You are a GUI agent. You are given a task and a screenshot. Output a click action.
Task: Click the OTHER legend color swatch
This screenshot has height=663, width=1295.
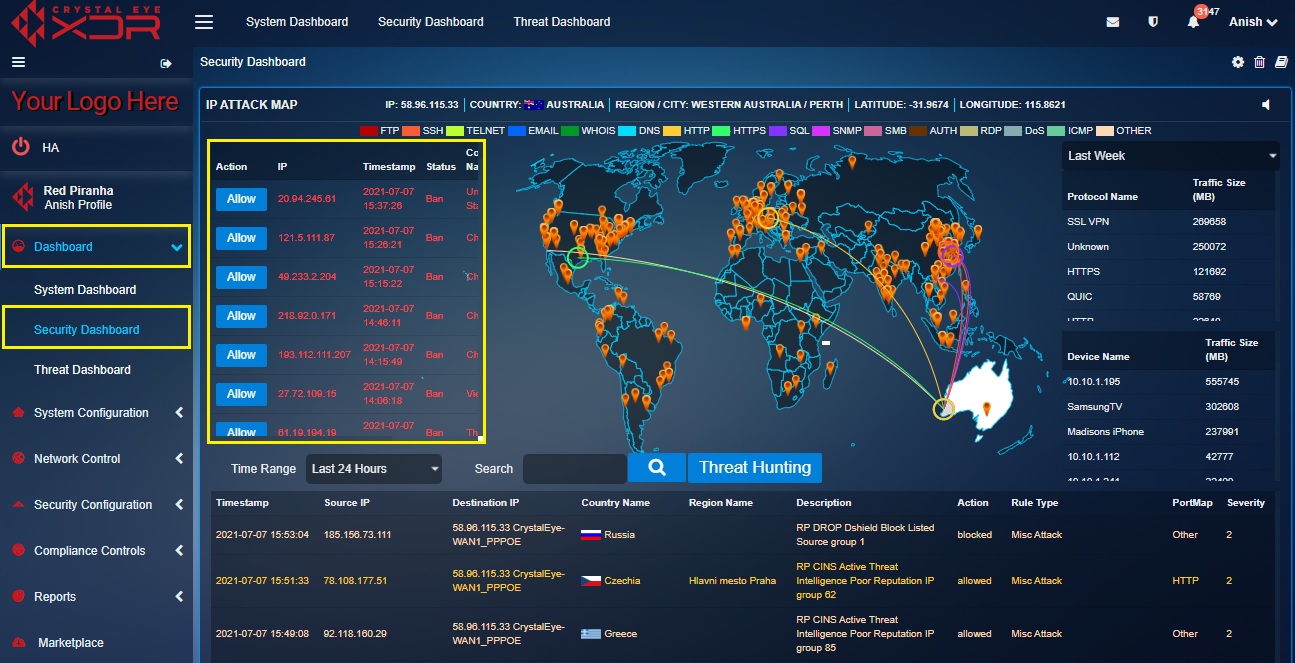point(1105,131)
